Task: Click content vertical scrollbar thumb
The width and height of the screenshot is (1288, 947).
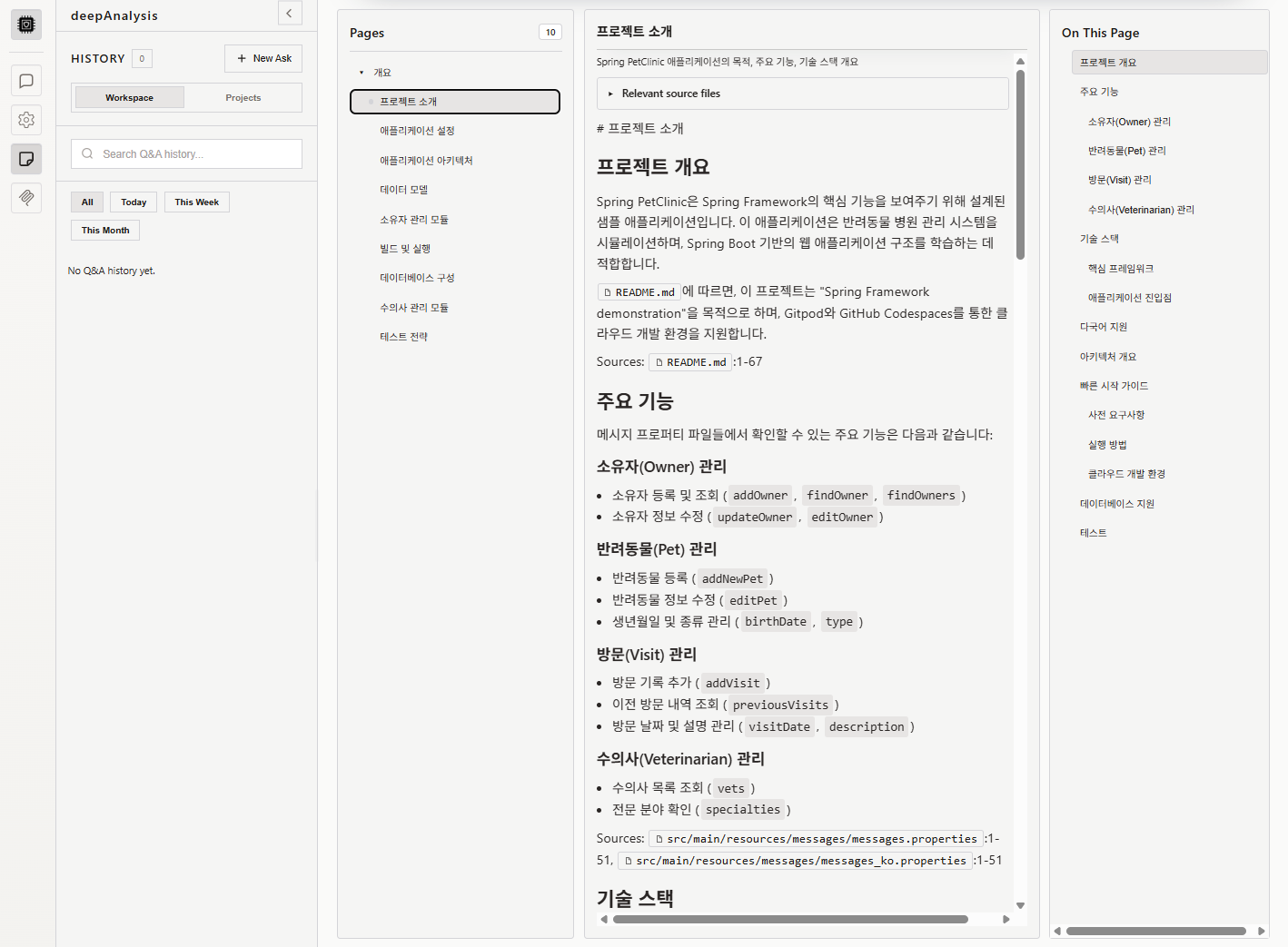Action: click(1020, 165)
